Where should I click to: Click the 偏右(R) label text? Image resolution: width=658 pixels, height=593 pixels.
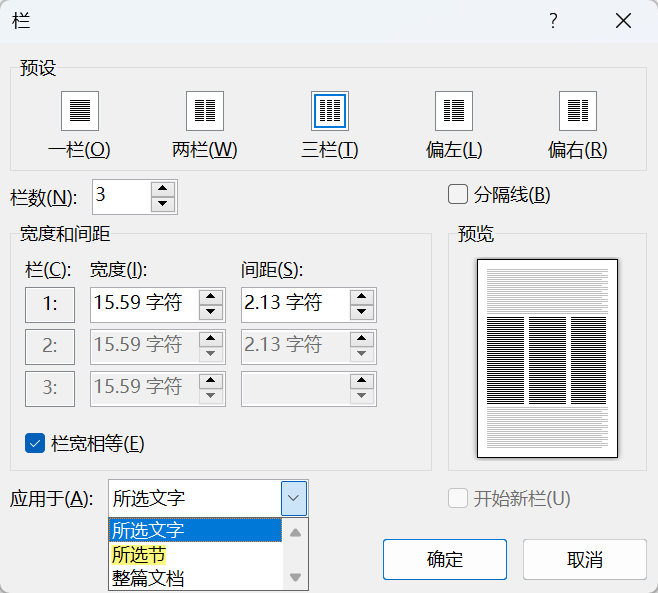(x=578, y=149)
